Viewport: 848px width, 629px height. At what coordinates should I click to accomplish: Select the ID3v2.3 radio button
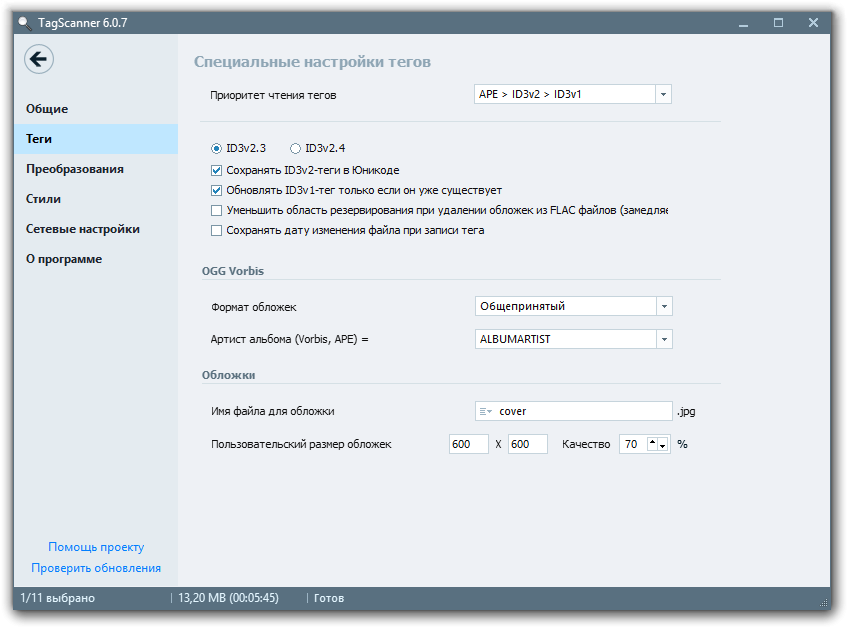[x=217, y=148]
